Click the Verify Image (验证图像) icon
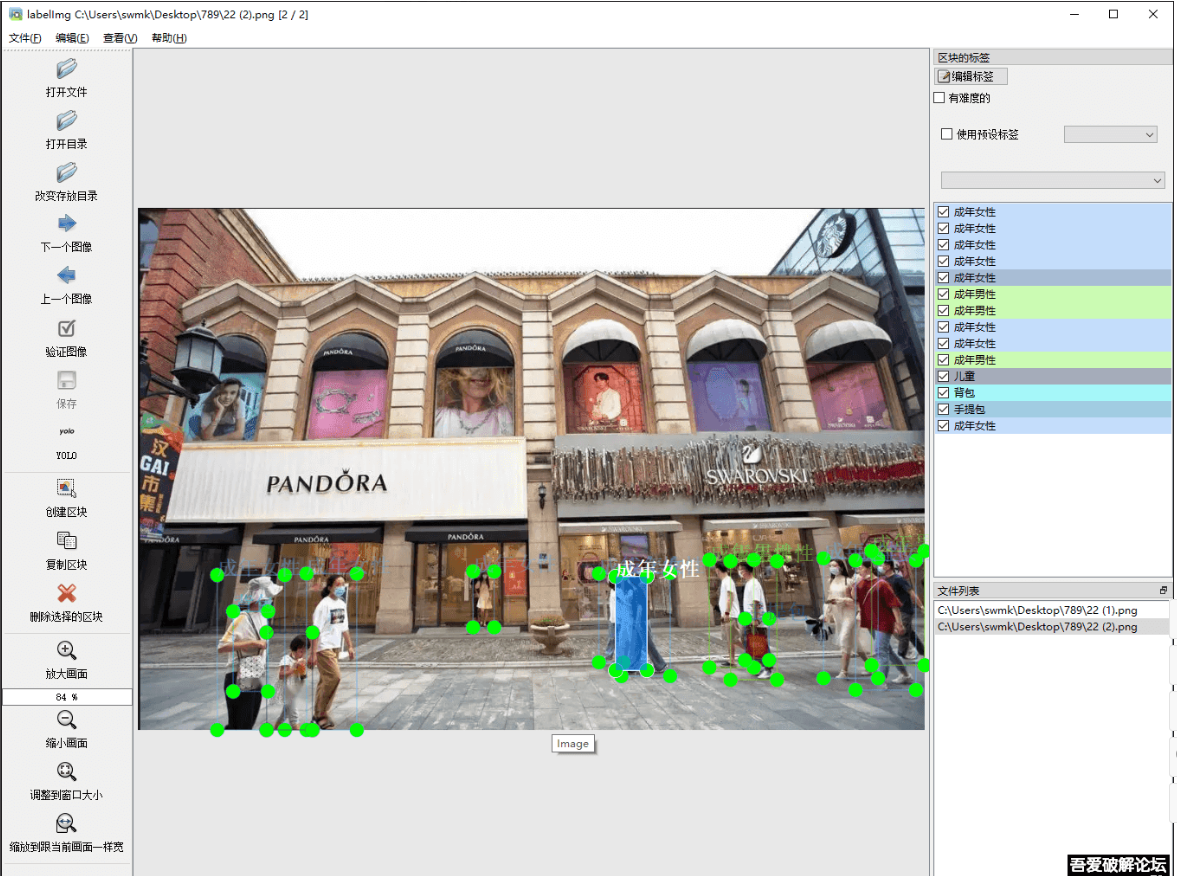The height and width of the screenshot is (876, 1177). (x=66, y=328)
